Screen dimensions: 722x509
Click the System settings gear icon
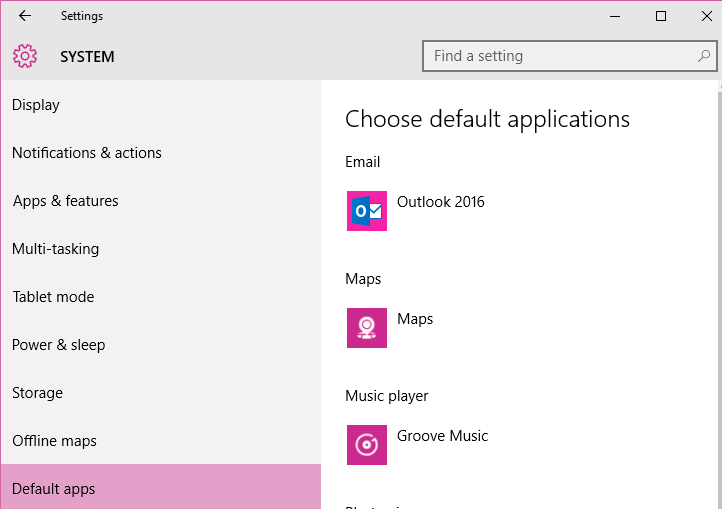point(25,56)
